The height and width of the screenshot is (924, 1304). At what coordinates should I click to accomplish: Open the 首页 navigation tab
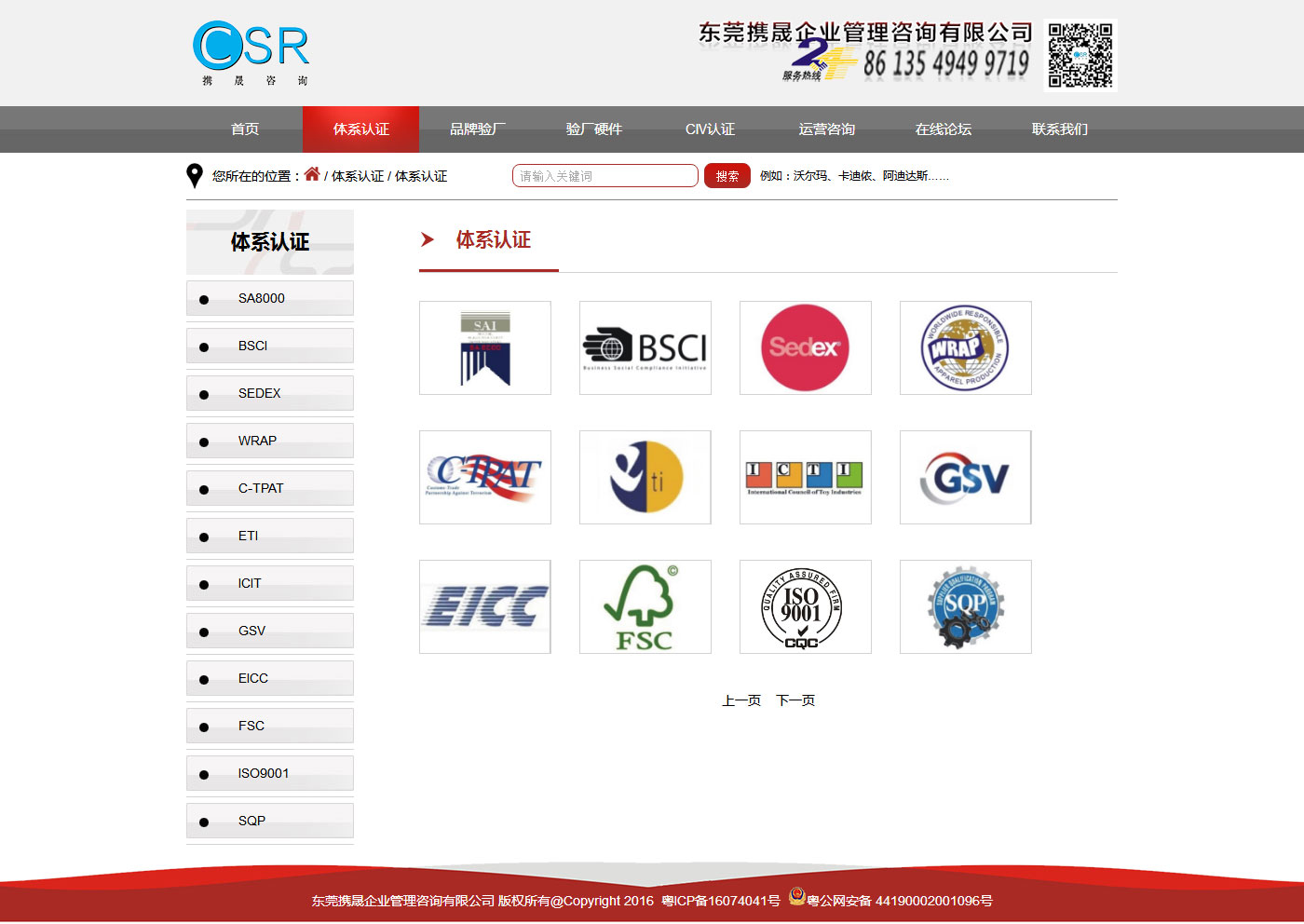click(245, 129)
